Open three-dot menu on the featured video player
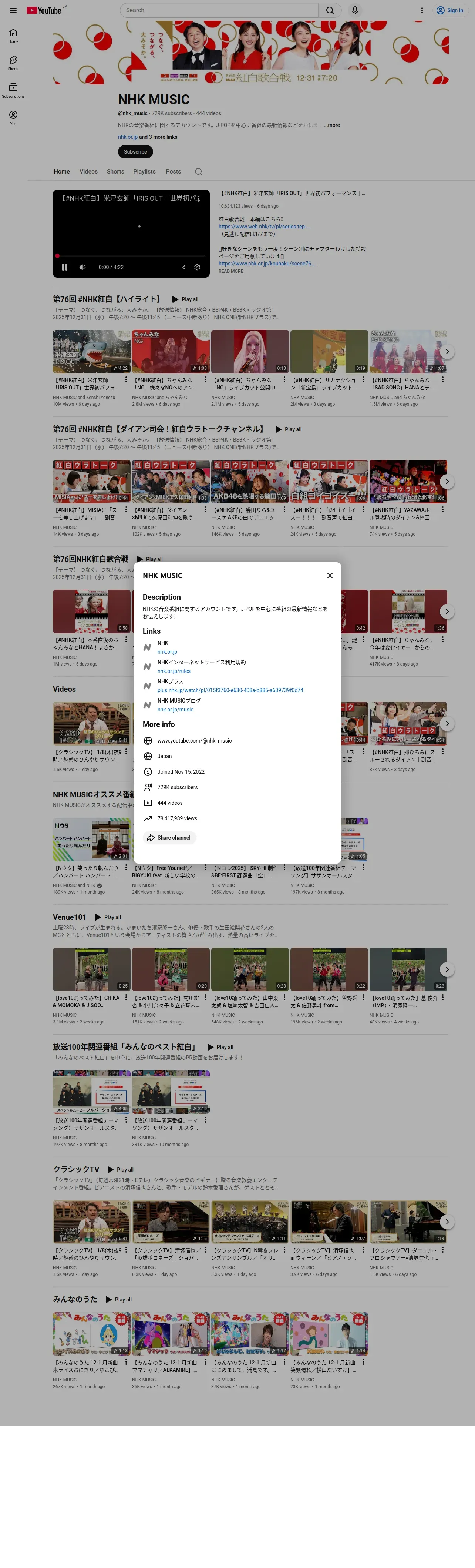Screen dimensions: 475x1568 click(198, 198)
